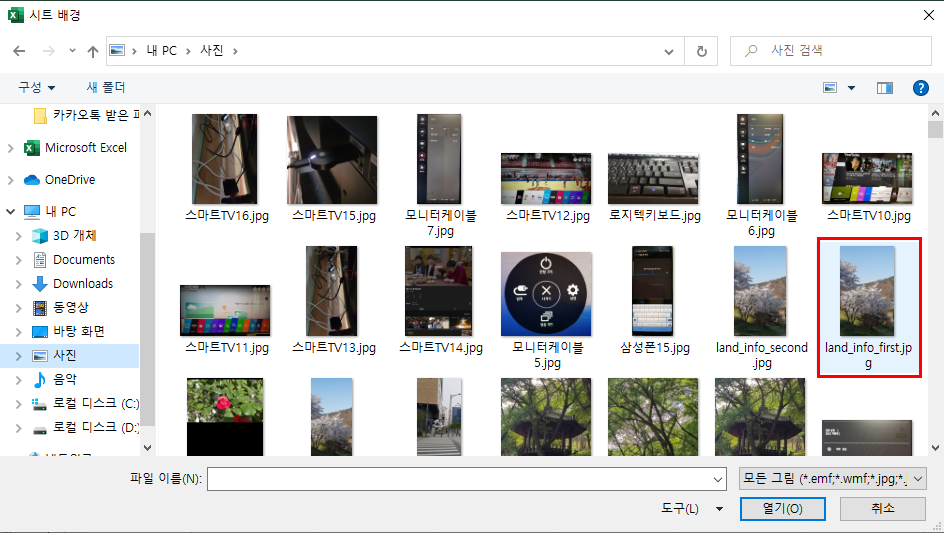Toggle the preview pane icon

point(884,88)
